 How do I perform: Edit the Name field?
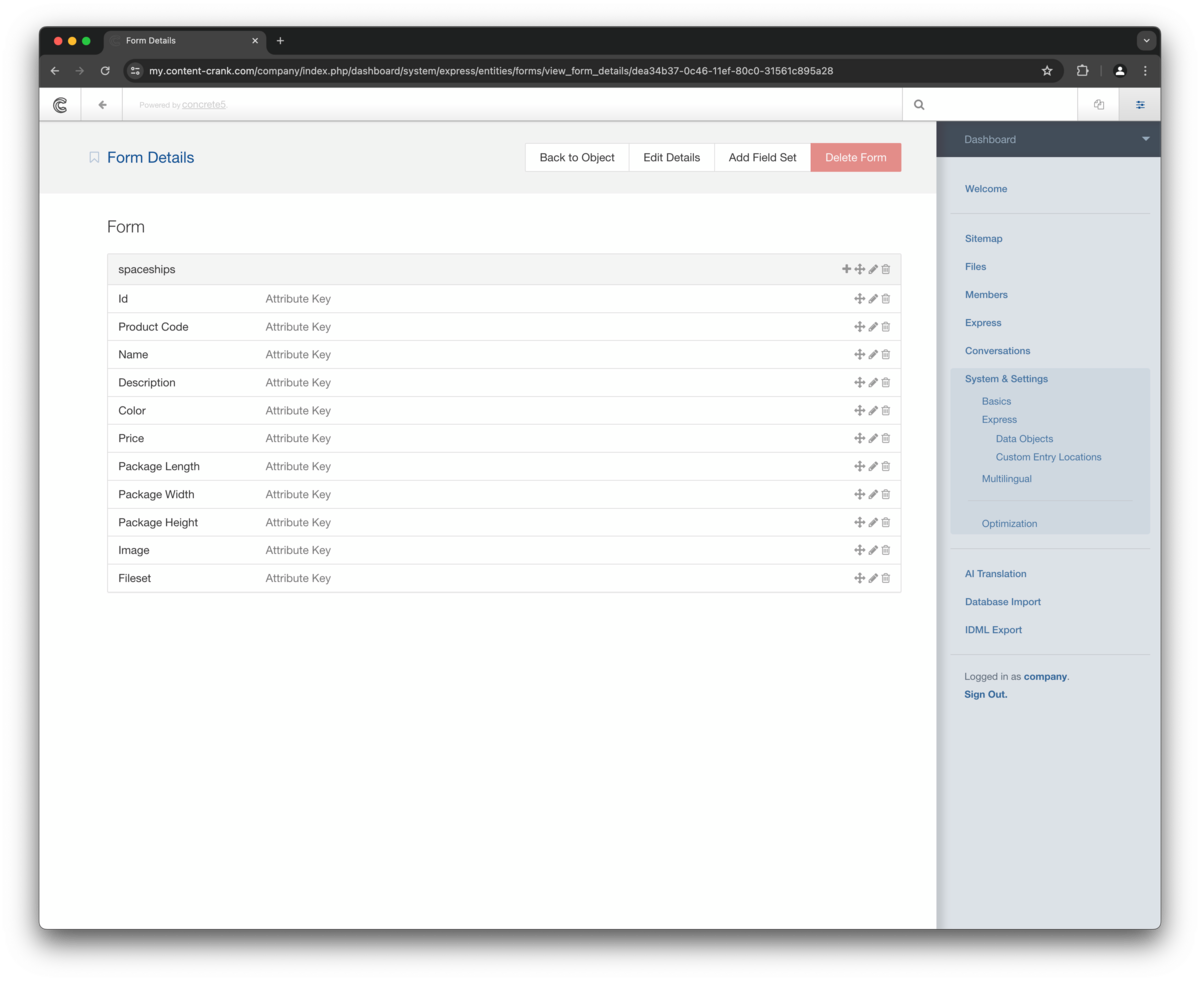tap(873, 355)
